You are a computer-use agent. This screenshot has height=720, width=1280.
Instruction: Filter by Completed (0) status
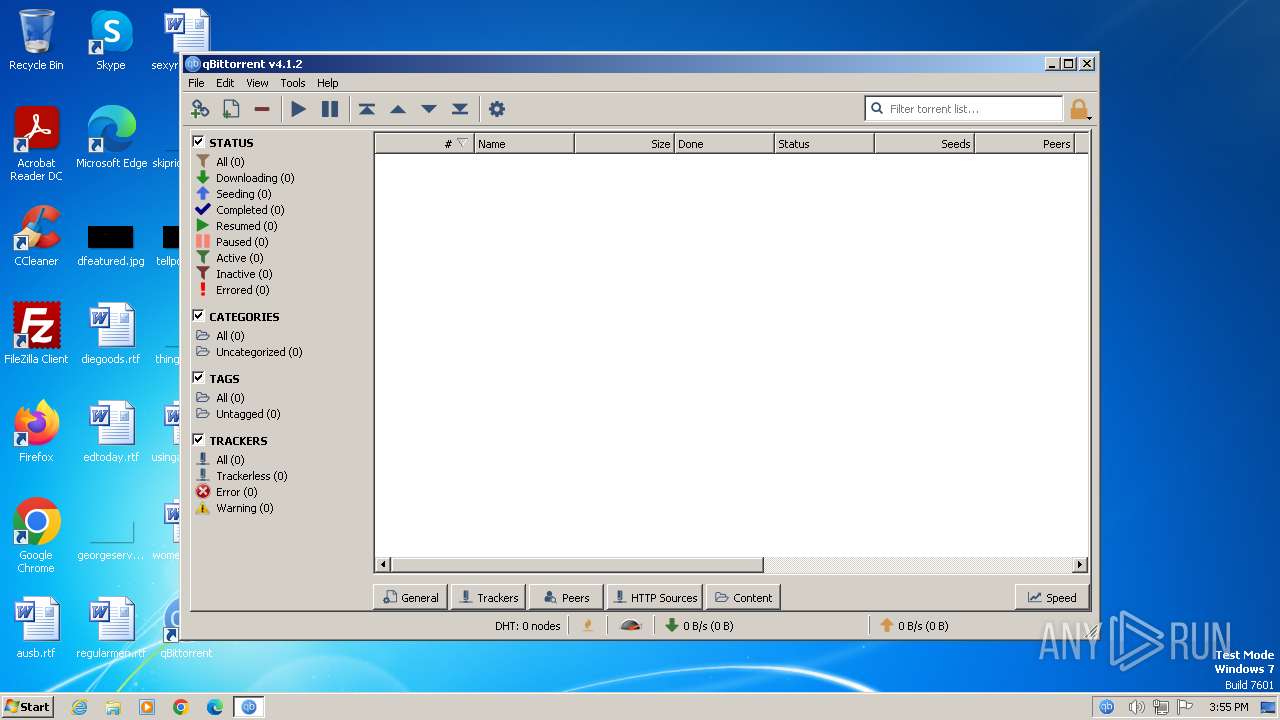pos(250,210)
